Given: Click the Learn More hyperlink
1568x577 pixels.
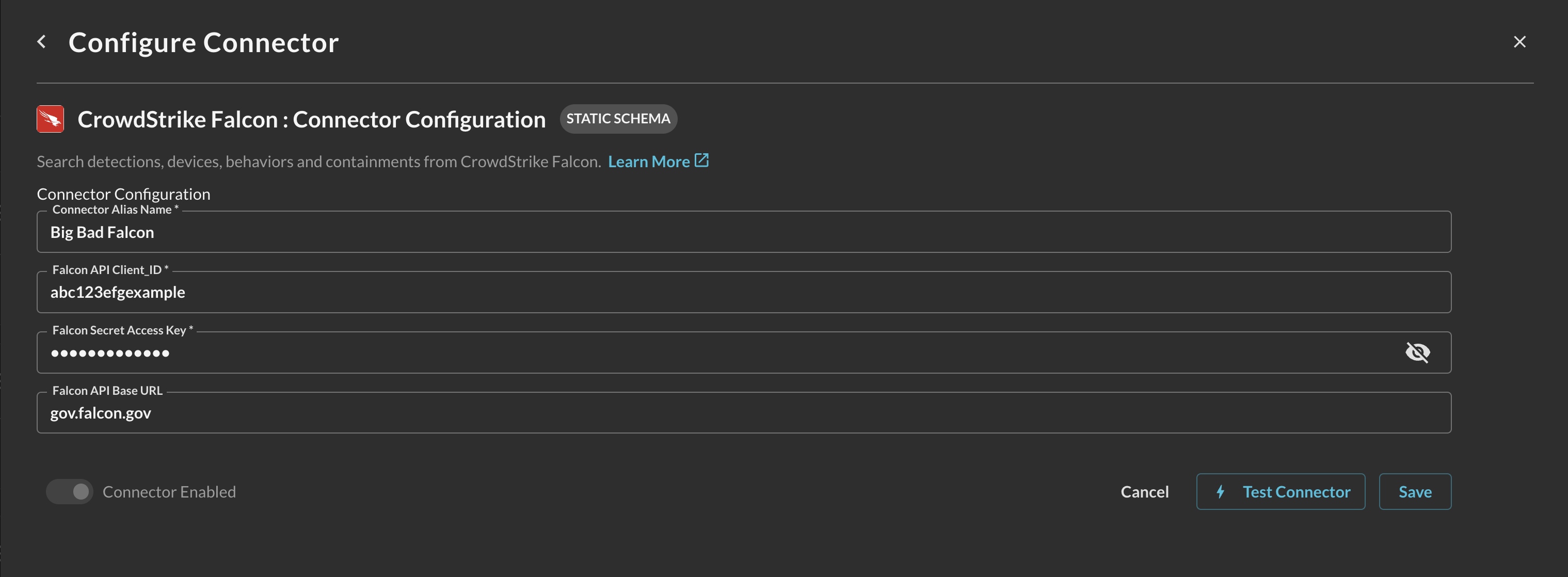Looking at the screenshot, I should tap(650, 160).
